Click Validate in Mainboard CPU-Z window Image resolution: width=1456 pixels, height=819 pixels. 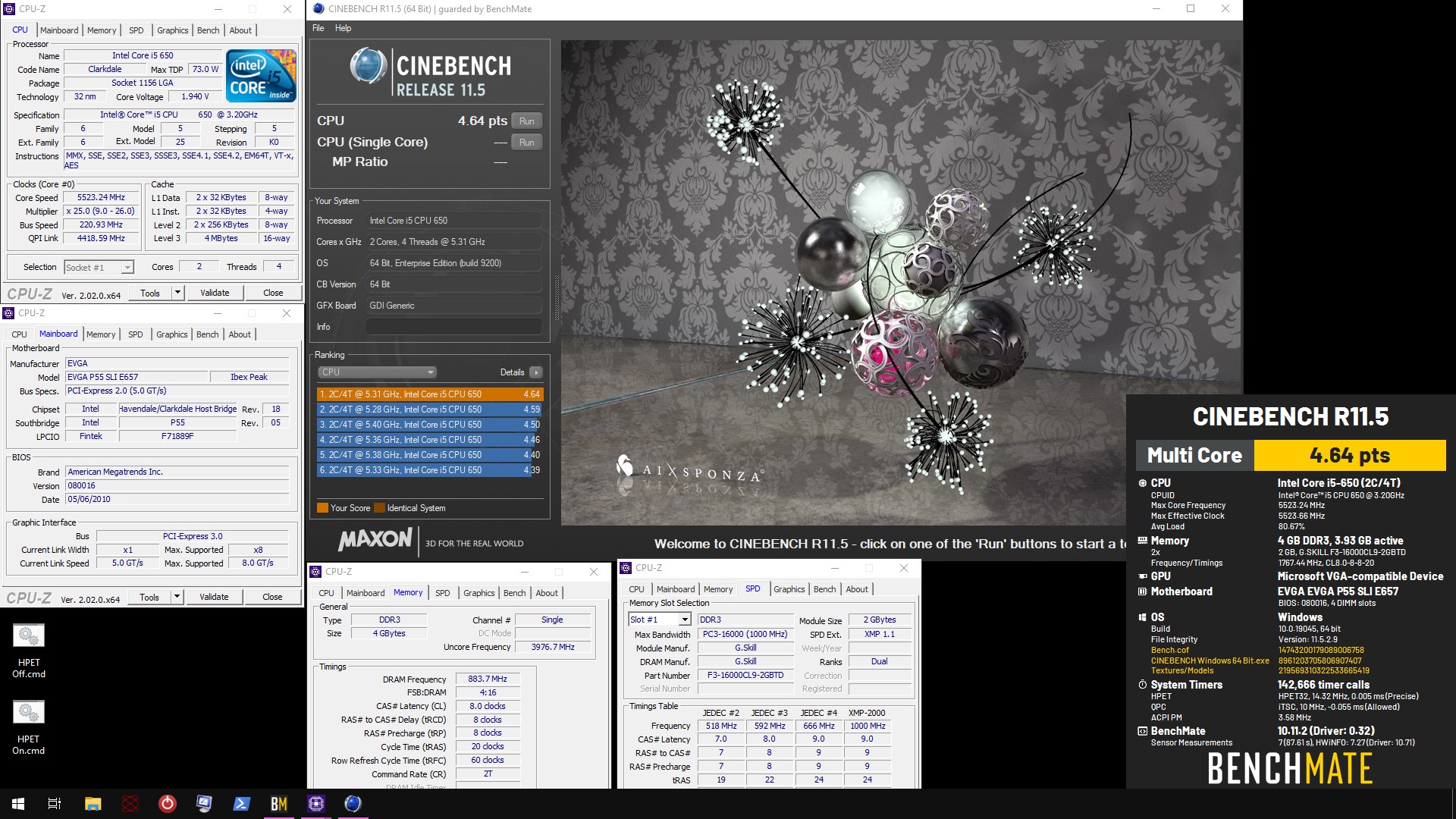[214, 597]
